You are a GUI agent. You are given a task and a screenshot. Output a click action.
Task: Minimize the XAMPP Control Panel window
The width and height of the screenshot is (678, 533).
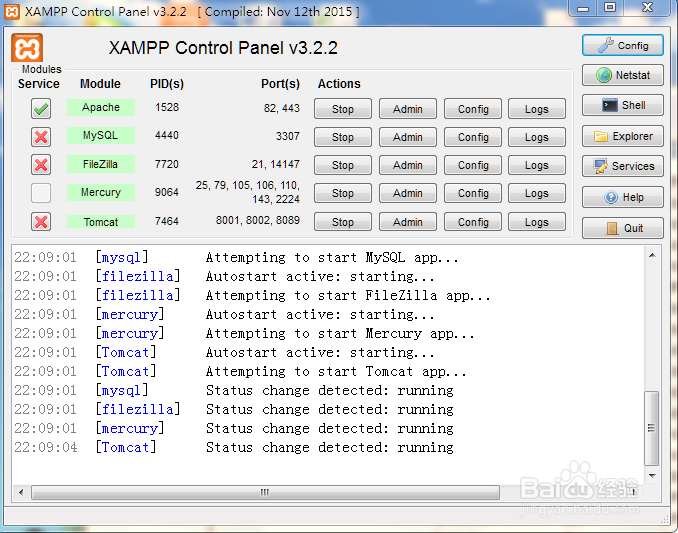[583, 8]
